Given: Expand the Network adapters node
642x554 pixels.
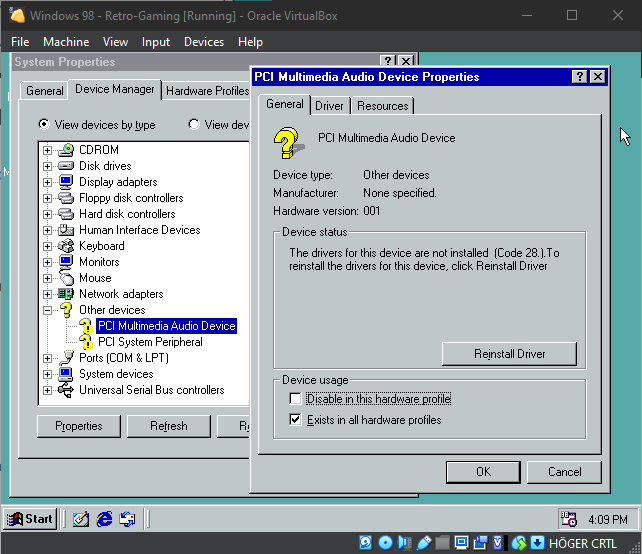Looking at the screenshot, I should (x=47, y=294).
